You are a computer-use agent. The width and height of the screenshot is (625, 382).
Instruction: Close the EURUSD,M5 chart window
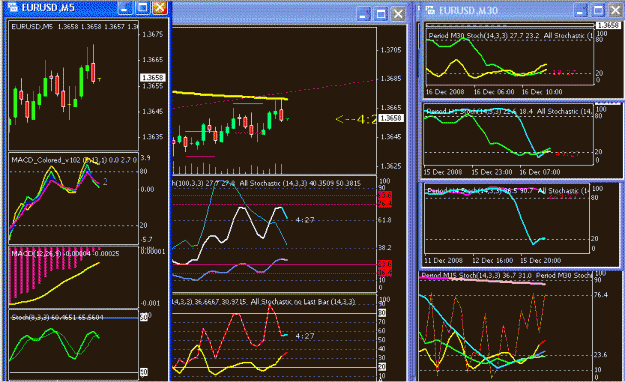click(x=159, y=8)
